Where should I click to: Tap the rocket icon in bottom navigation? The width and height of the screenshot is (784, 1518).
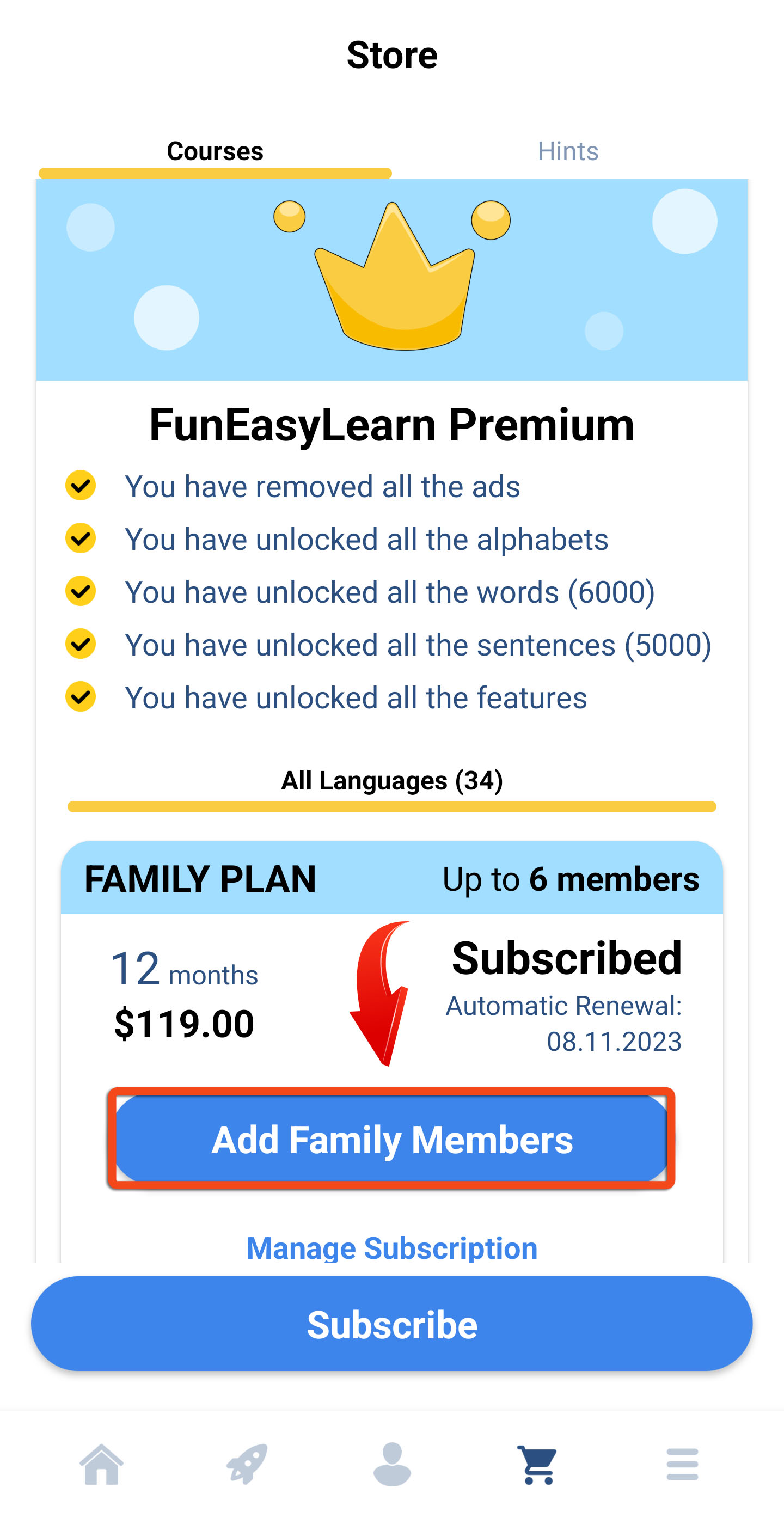click(247, 1465)
